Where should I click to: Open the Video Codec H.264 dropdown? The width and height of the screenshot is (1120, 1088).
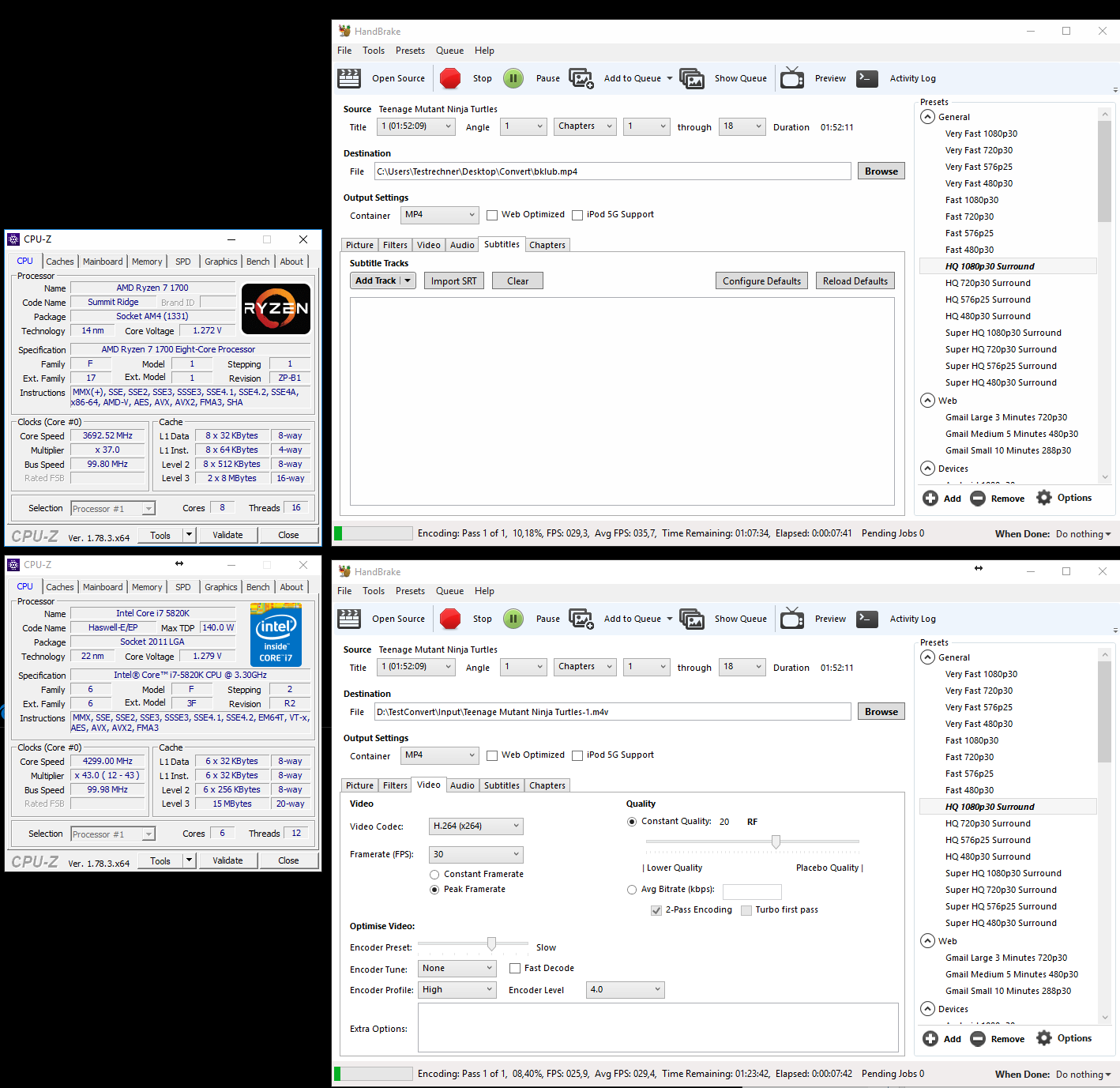pyautogui.click(x=476, y=826)
